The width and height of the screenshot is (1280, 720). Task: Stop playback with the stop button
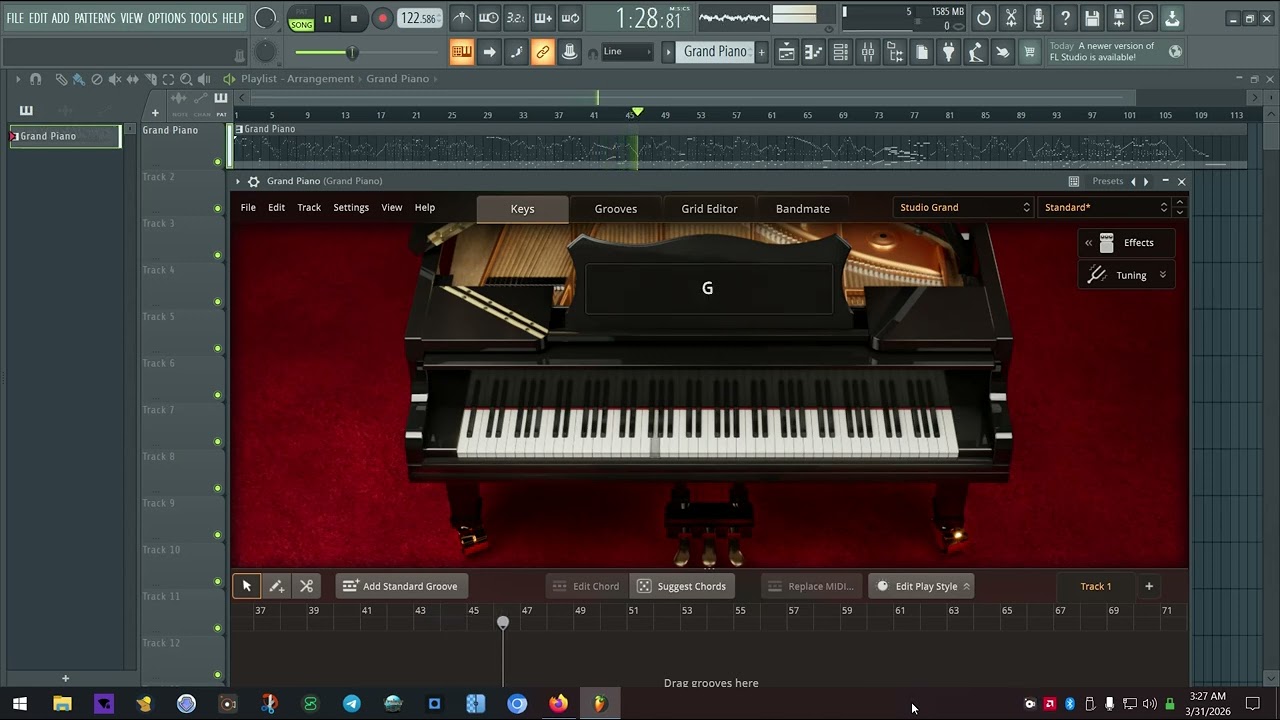(x=353, y=18)
